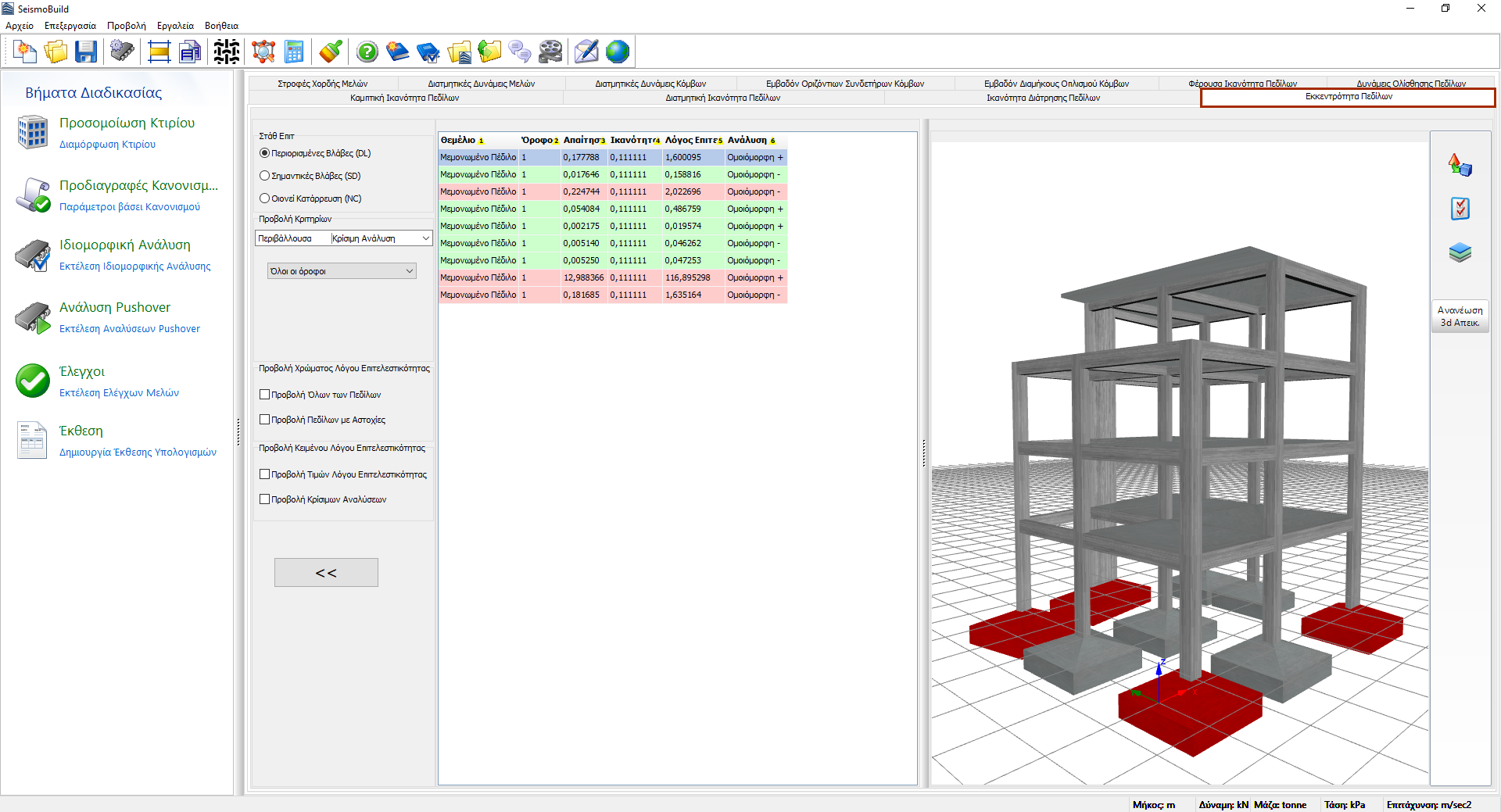Select the Οιονεί Κατάρρευση (NC) radio button

coord(265,199)
